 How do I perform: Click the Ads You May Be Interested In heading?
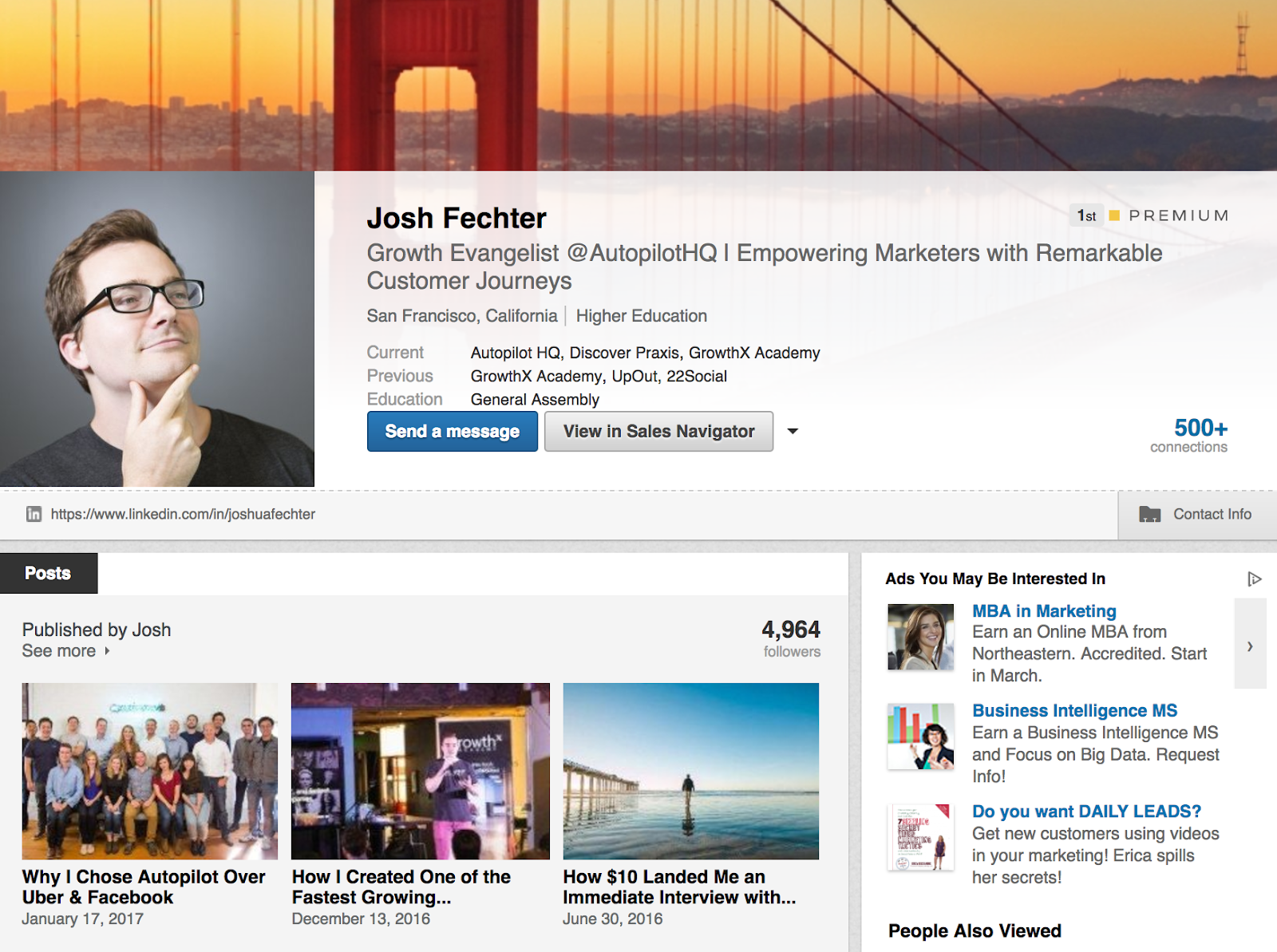coord(995,579)
